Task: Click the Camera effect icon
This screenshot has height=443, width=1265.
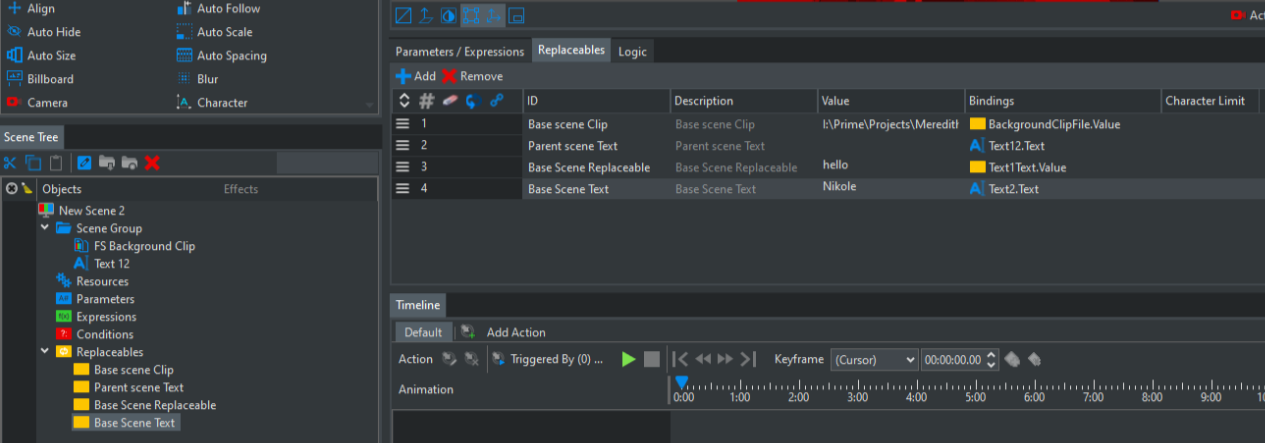Action: 14,102
